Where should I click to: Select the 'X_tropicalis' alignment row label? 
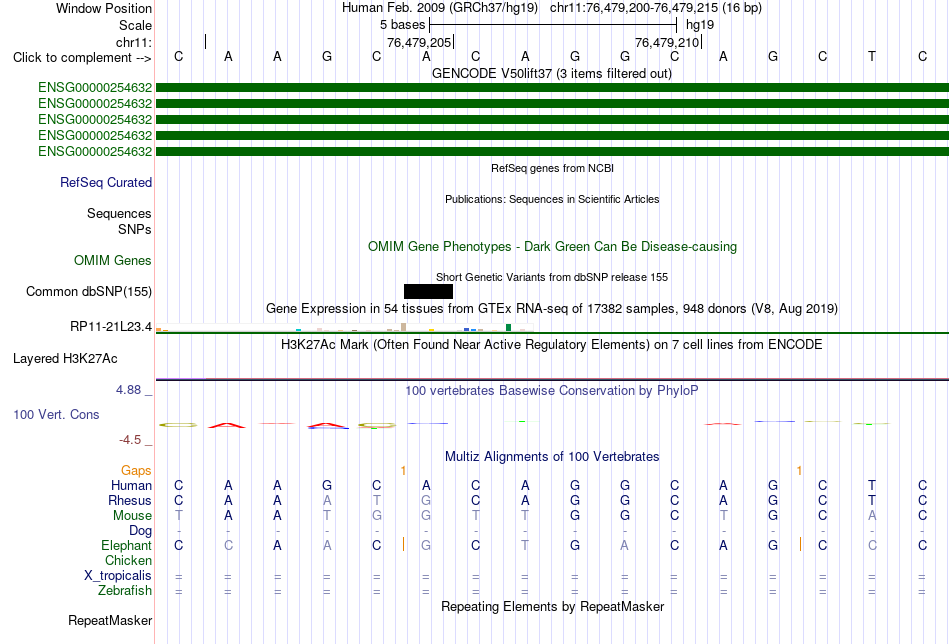click(118, 576)
